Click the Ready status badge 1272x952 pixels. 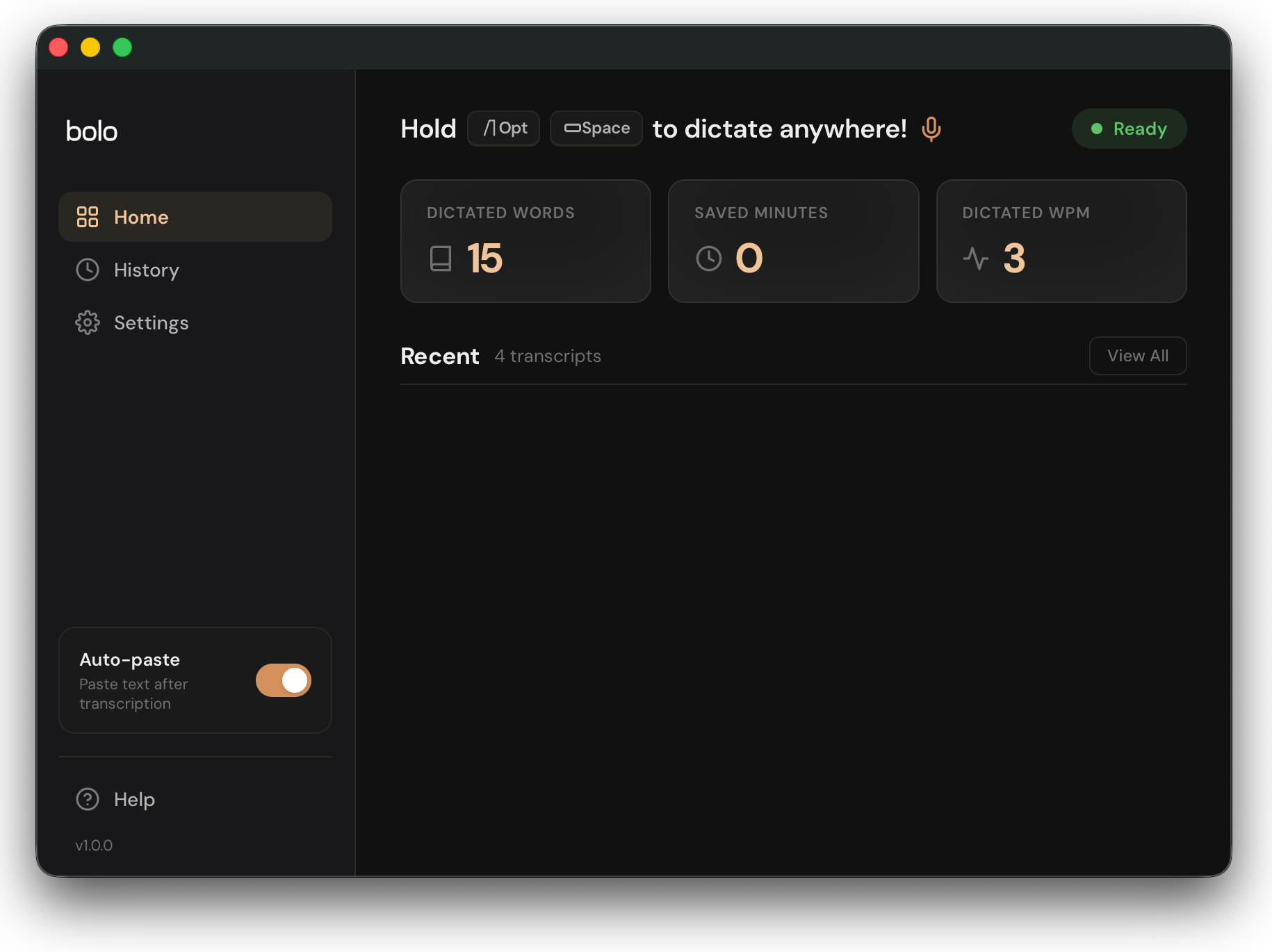click(x=1129, y=129)
